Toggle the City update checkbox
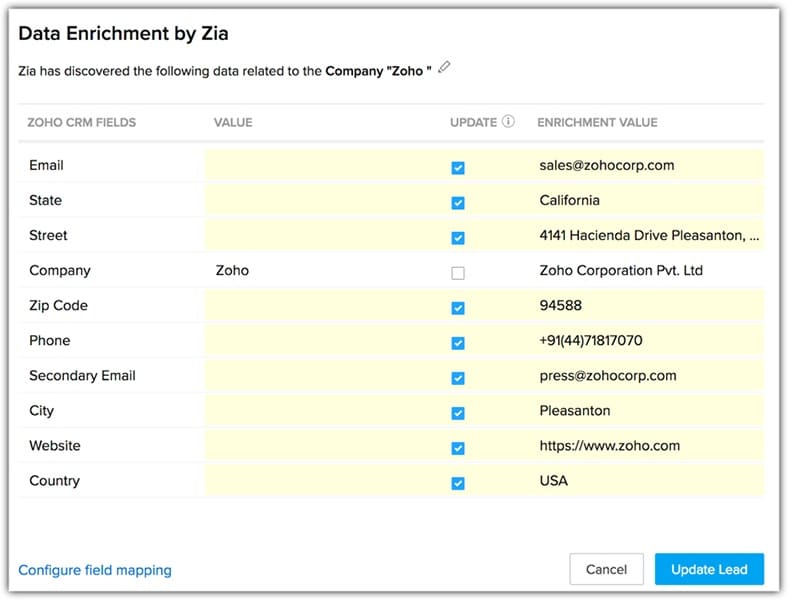The image size is (788, 600). coord(458,413)
